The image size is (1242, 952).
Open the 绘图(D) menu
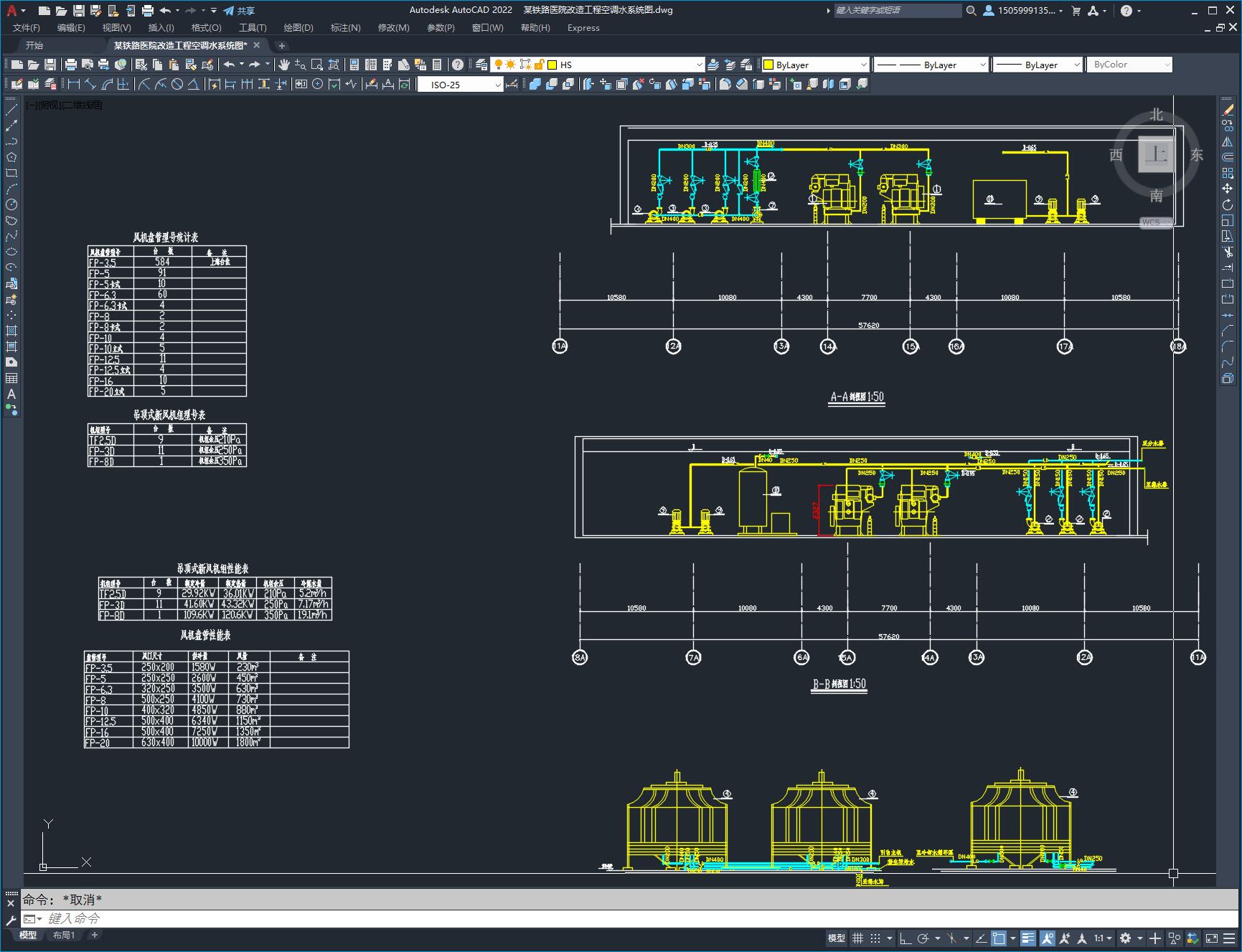298,28
